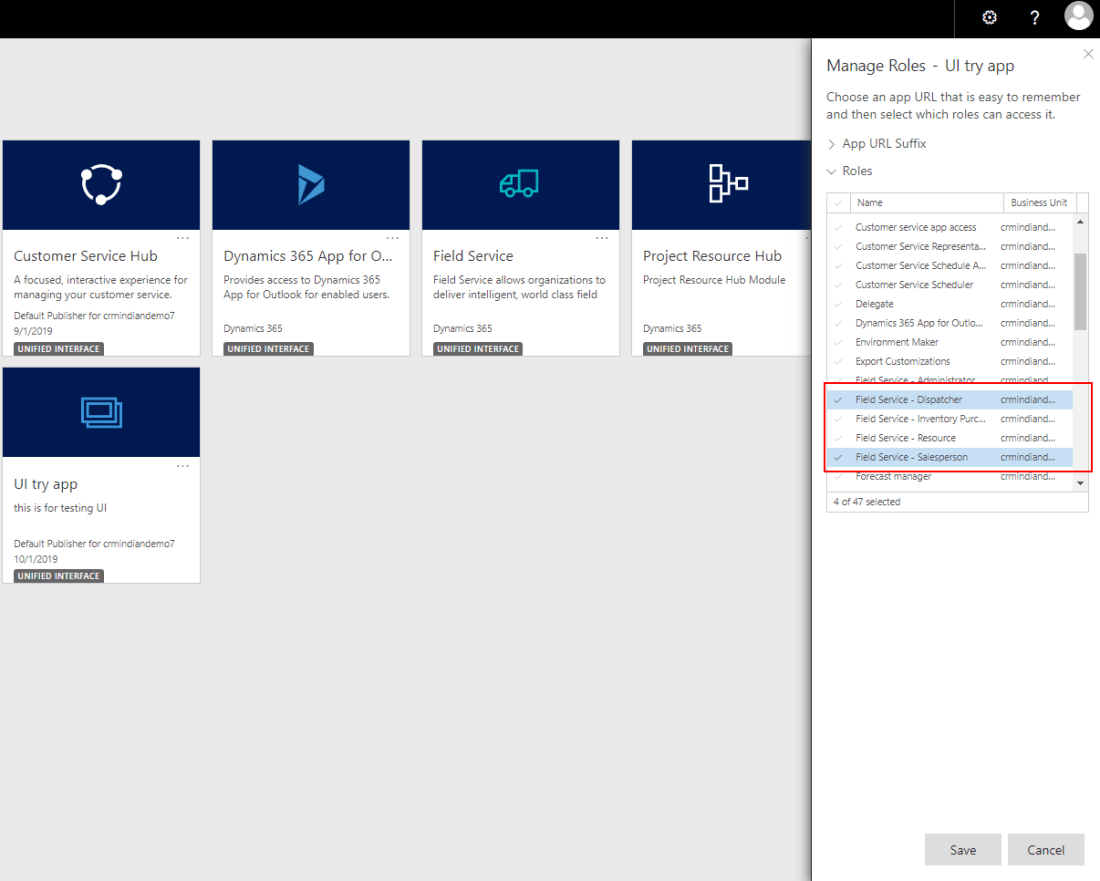Open more options for Field Service tile

pyautogui.click(x=602, y=238)
